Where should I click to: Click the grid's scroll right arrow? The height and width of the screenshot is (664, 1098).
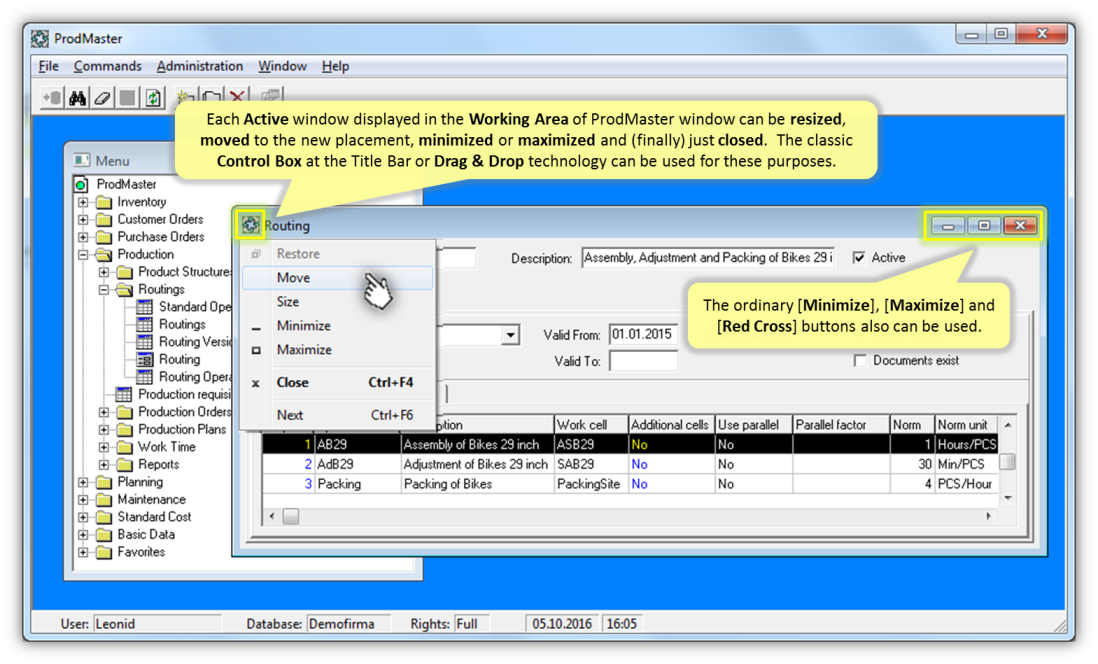coord(988,516)
